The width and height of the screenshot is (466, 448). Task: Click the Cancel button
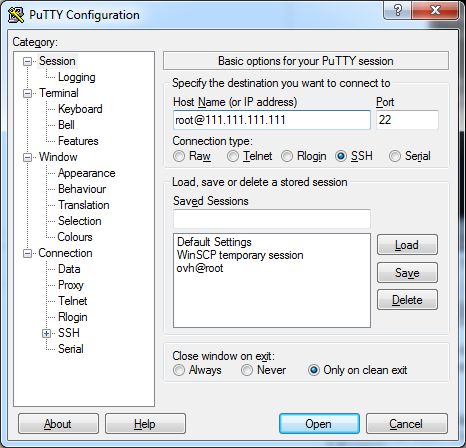pyautogui.click(x=407, y=424)
